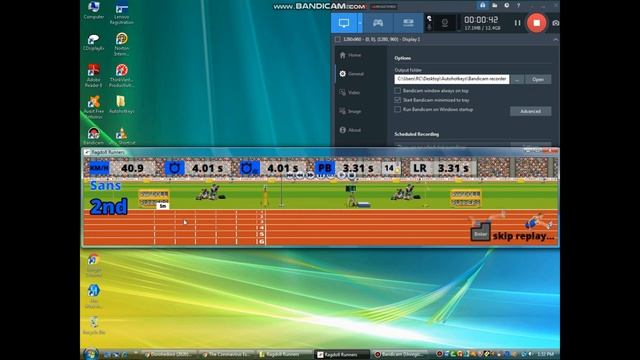The height and width of the screenshot is (360, 640).
Task: Toggle the webcam overlay icon
Action: [x=445, y=23]
